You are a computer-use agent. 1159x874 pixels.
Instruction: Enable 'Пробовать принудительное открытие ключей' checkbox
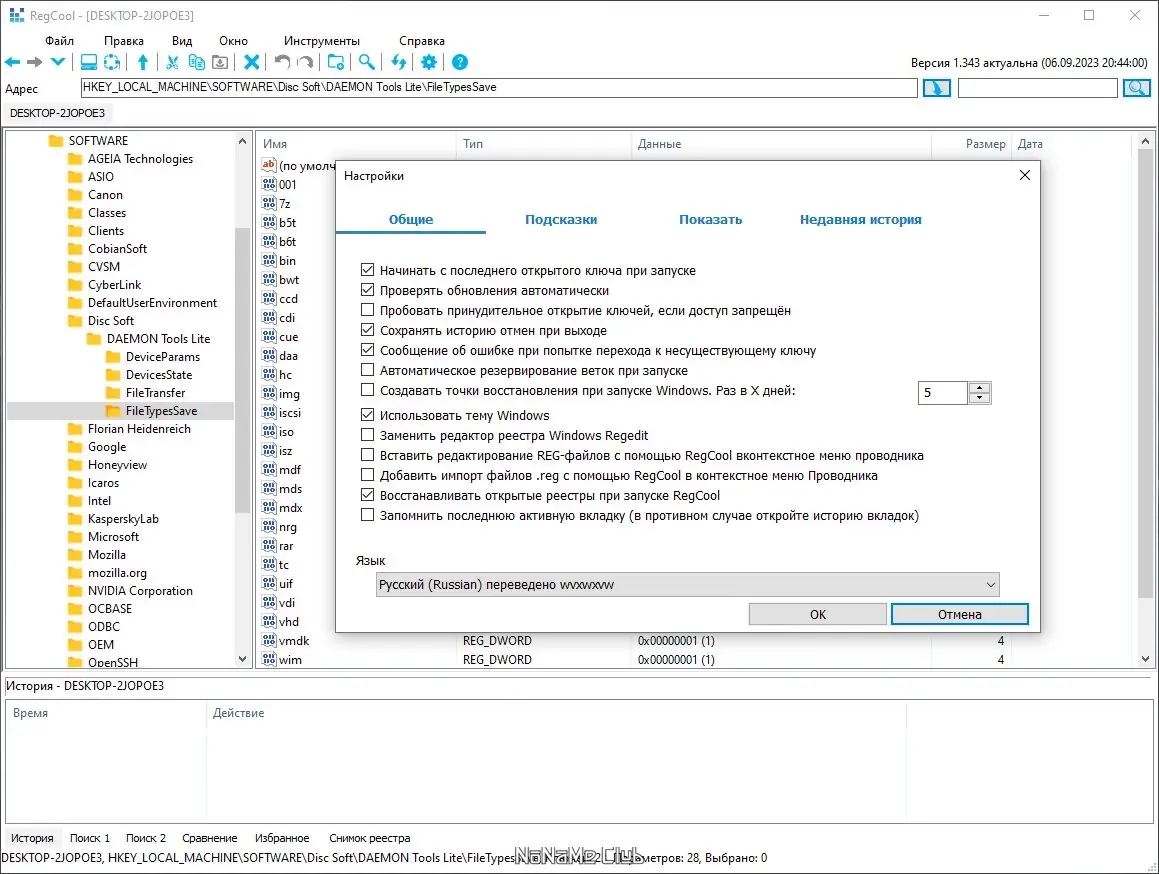tap(367, 310)
